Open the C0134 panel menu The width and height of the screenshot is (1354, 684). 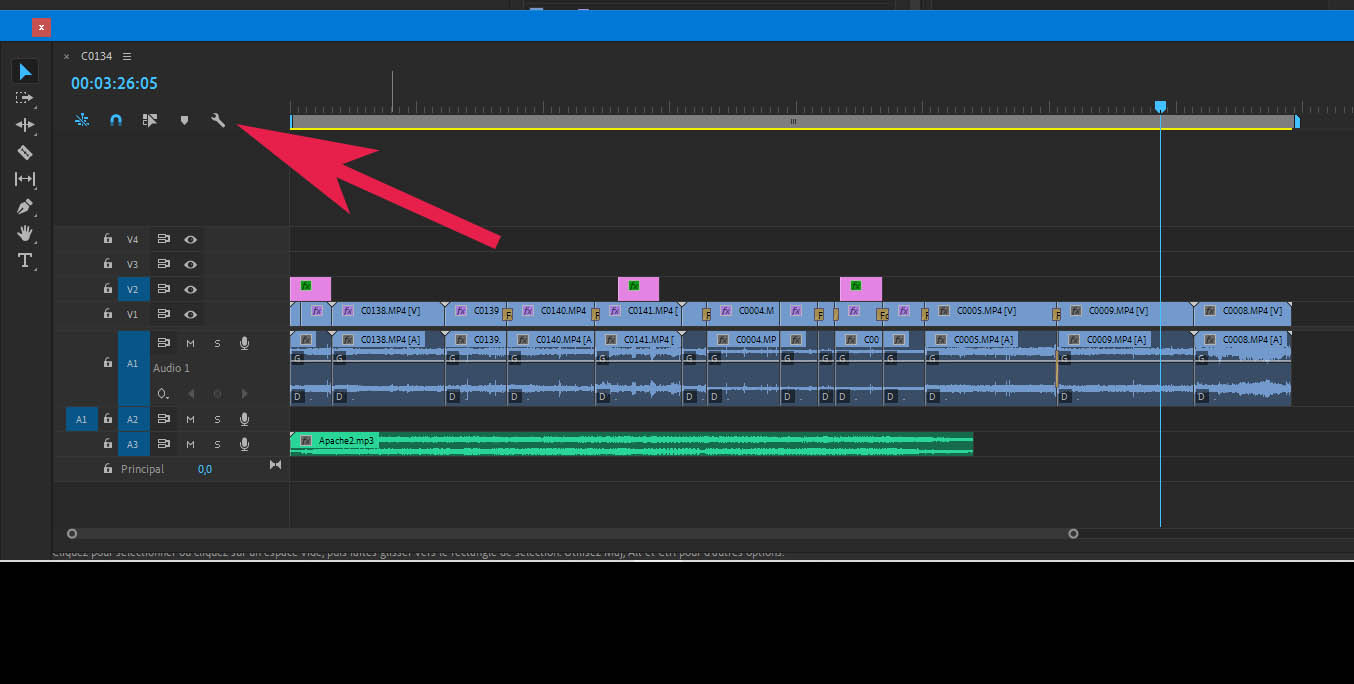[127, 56]
